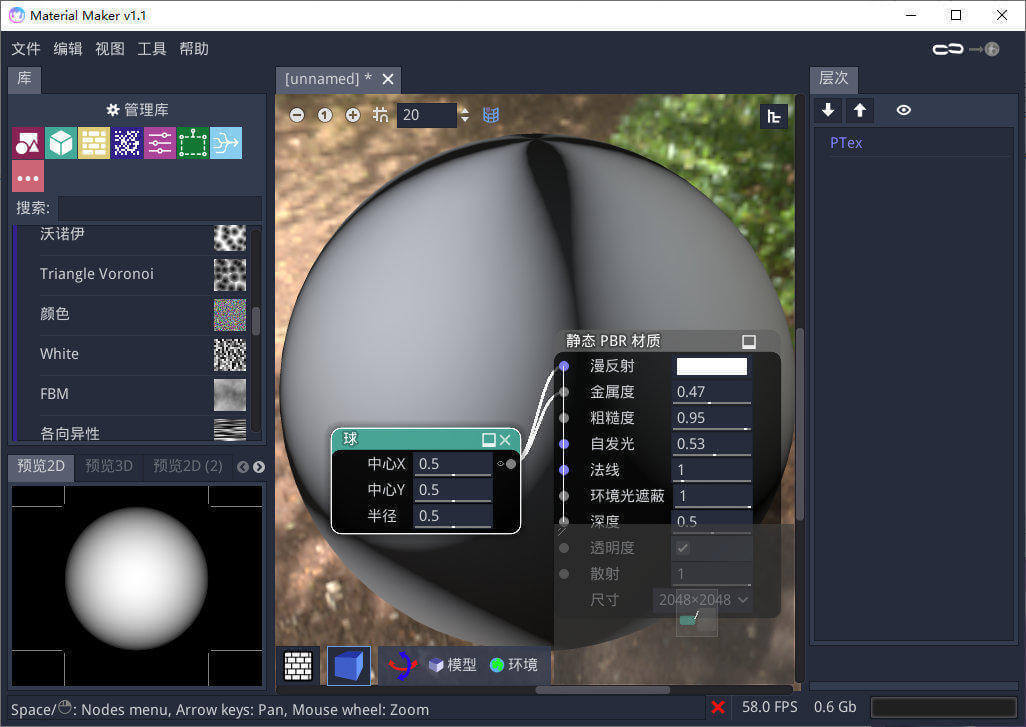Toggle layer visibility eye icon
This screenshot has height=727, width=1026.
tap(904, 110)
